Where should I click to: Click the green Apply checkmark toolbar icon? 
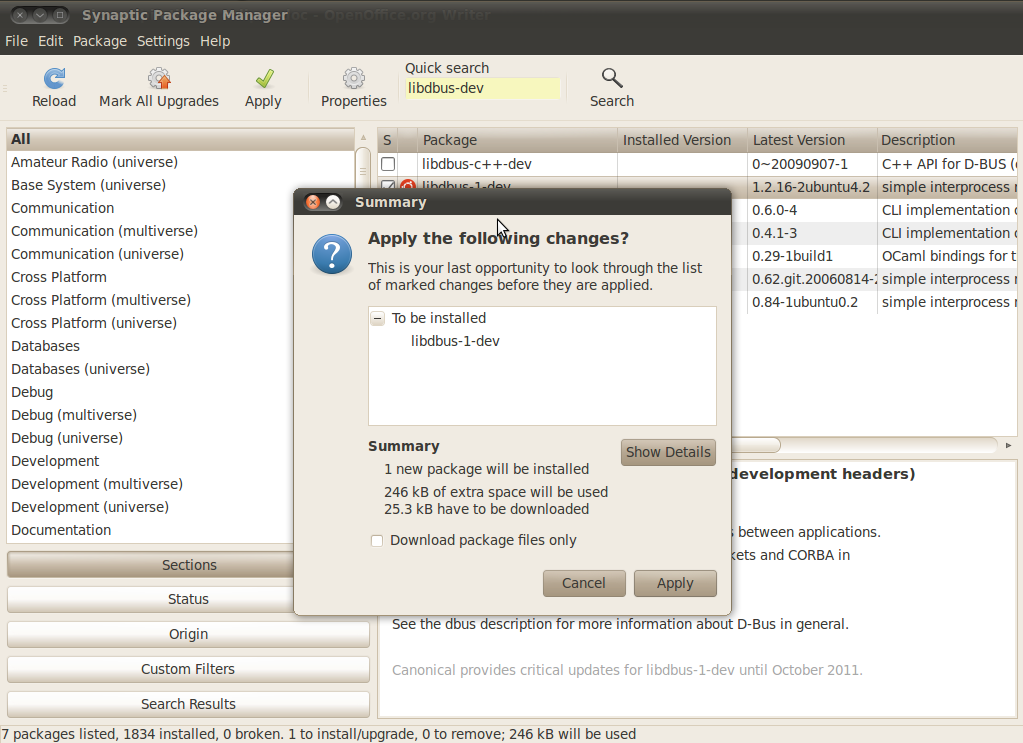tap(262, 77)
